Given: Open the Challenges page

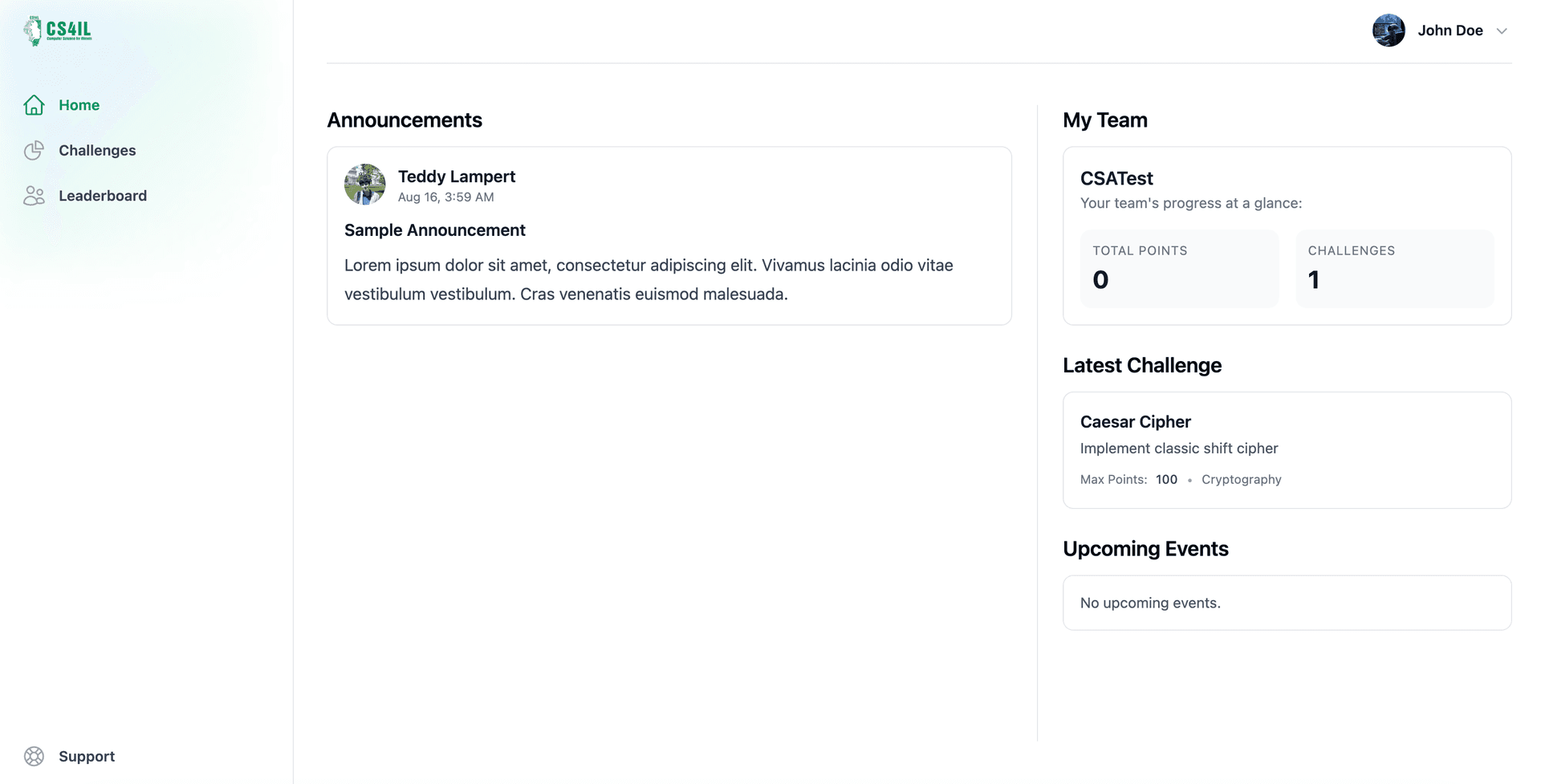Looking at the screenshot, I should 97,151.
